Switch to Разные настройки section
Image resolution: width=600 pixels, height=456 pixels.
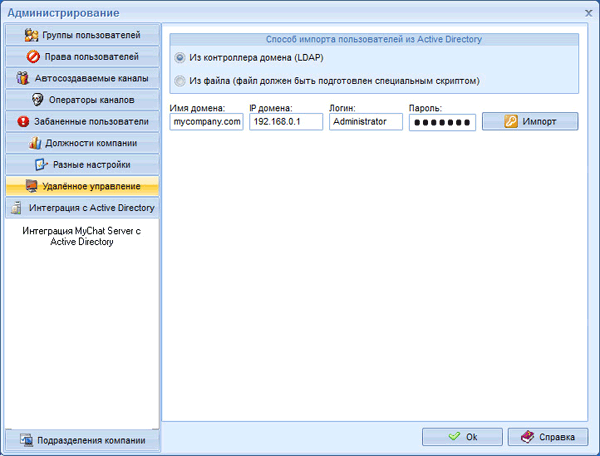pos(83,165)
